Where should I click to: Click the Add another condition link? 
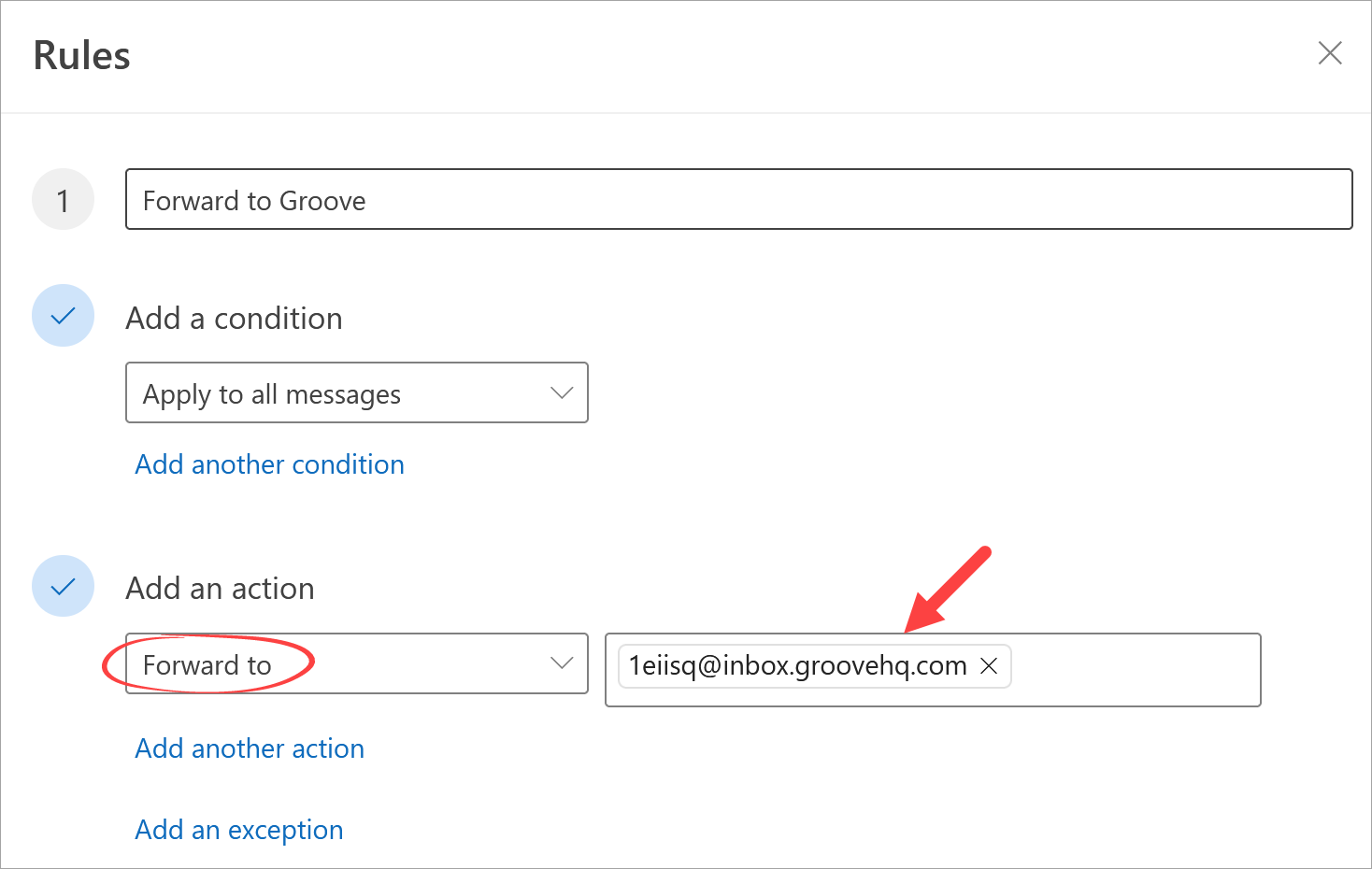pyautogui.click(x=269, y=464)
